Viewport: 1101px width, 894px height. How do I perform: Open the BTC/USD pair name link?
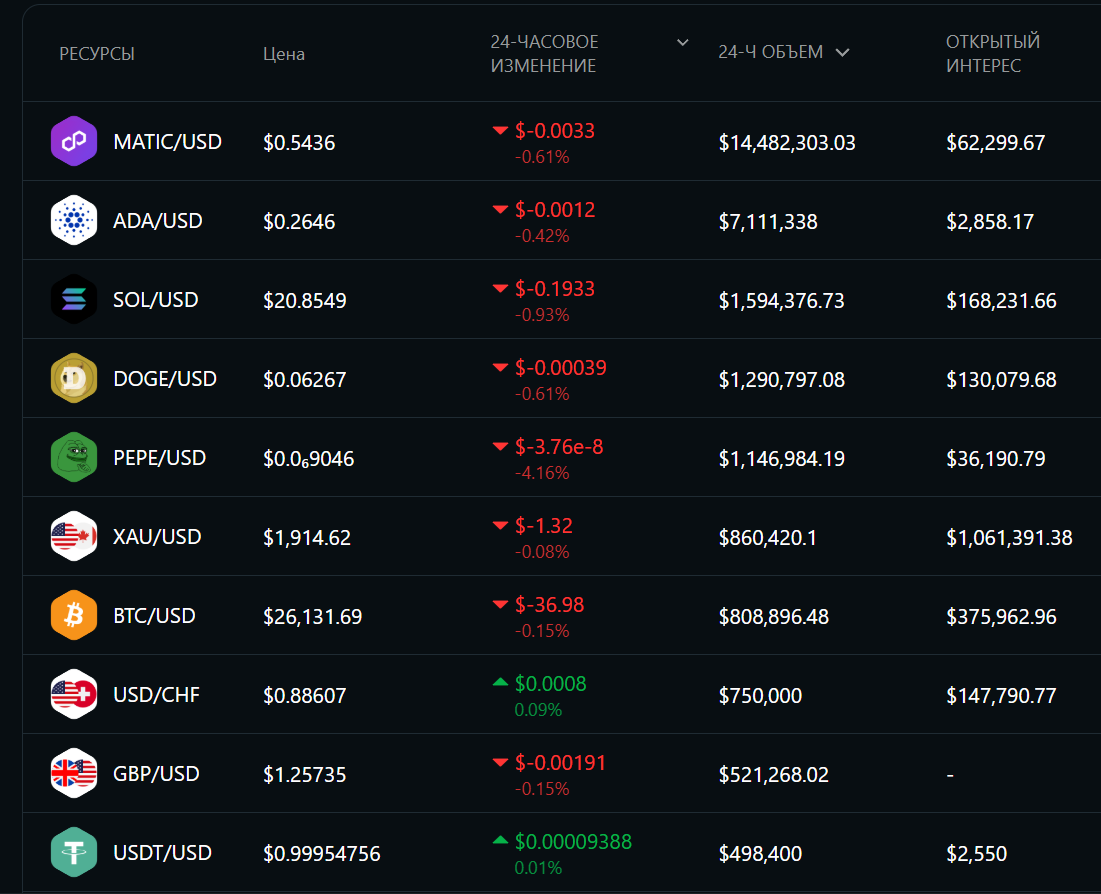(155, 616)
